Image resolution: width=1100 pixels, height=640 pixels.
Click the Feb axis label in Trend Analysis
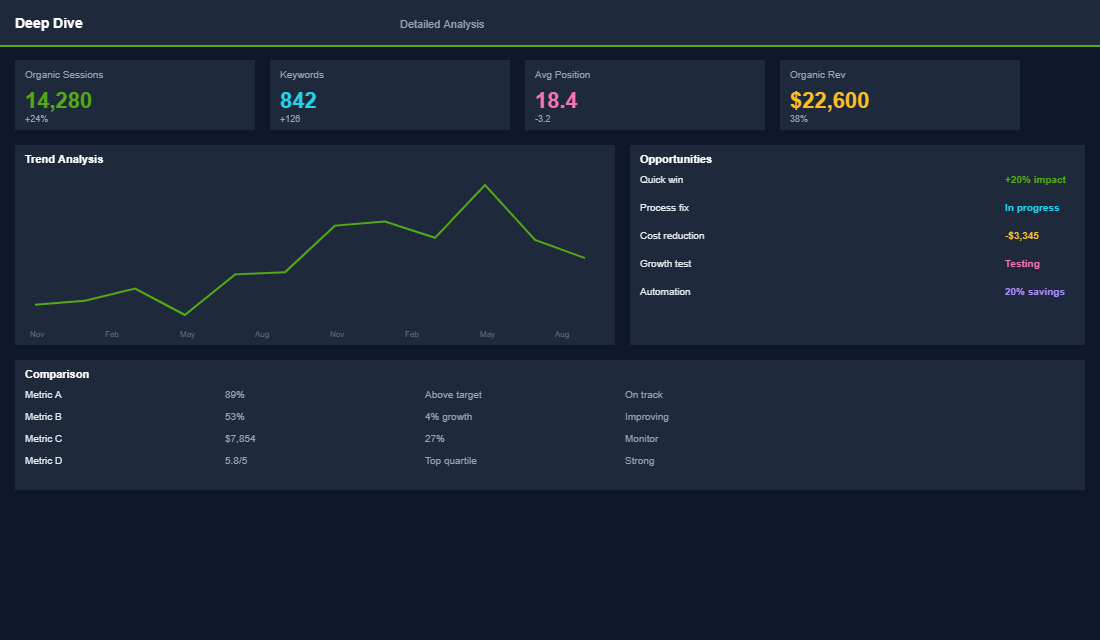[x=111, y=334]
